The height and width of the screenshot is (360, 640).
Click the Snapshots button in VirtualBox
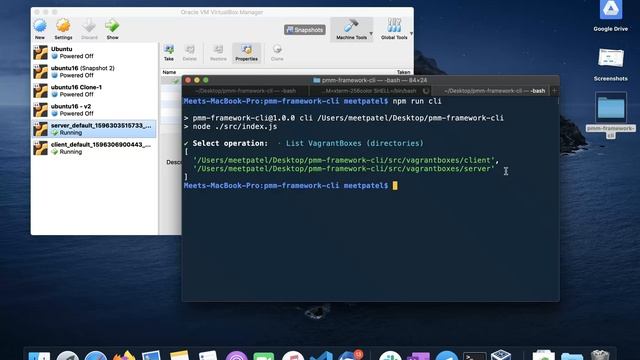[304, 30]
